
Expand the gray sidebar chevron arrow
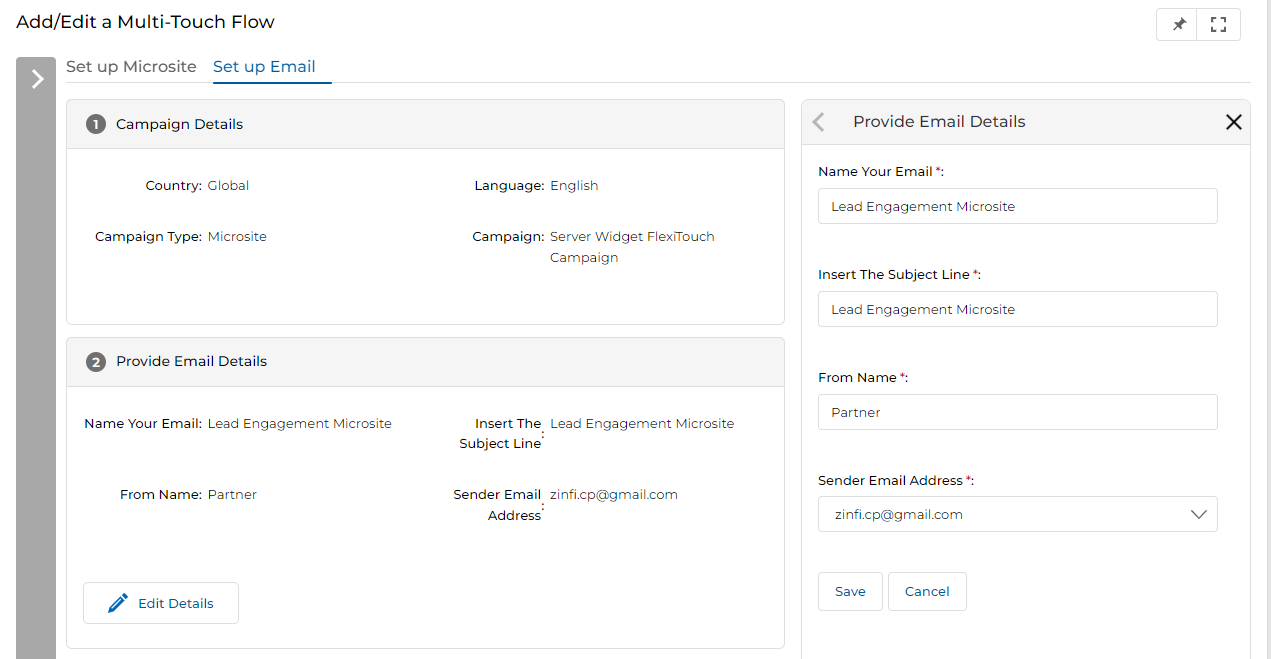point(37,79)
